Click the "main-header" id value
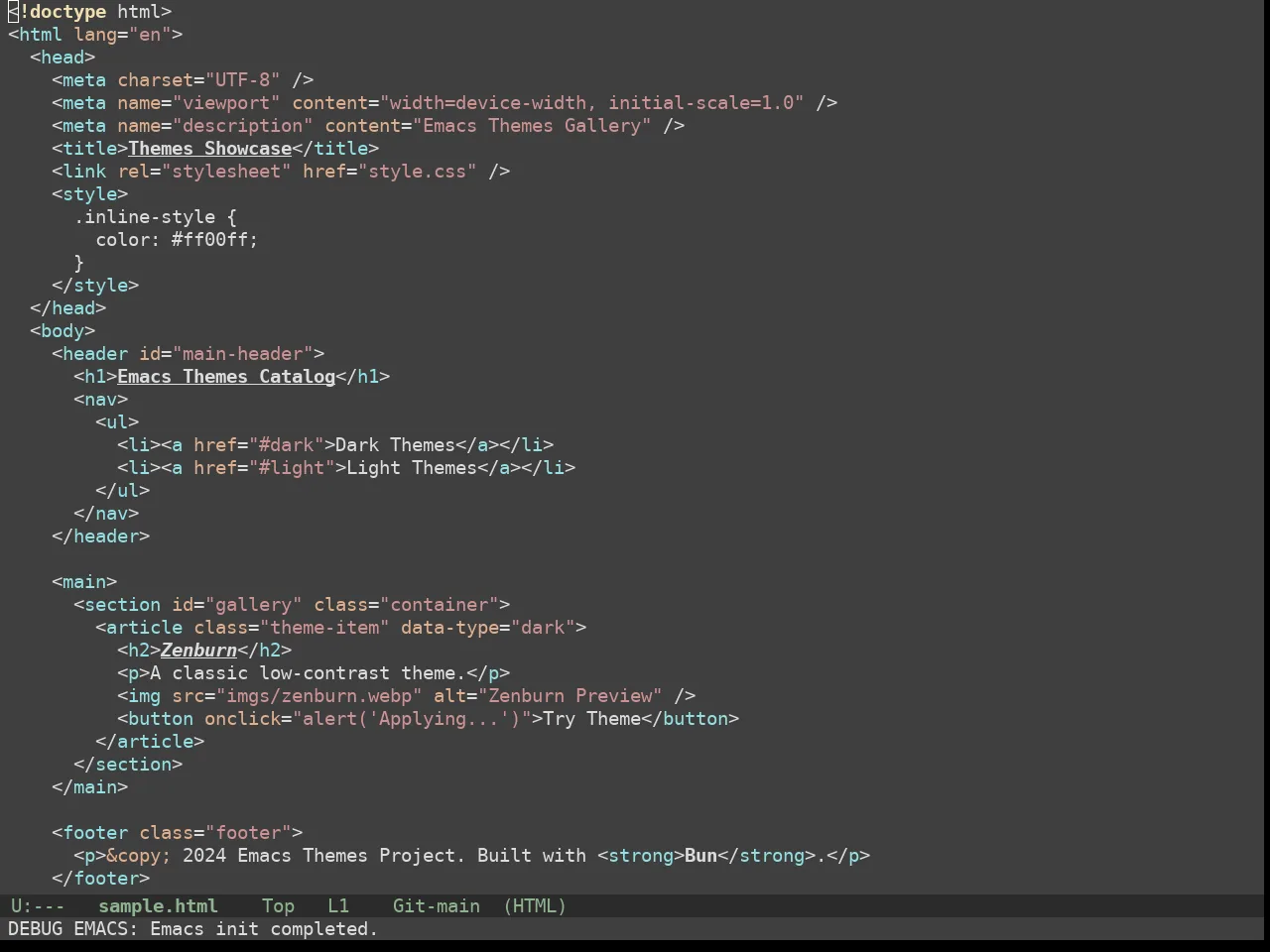Screen dimensions: 1270x952 243,354
